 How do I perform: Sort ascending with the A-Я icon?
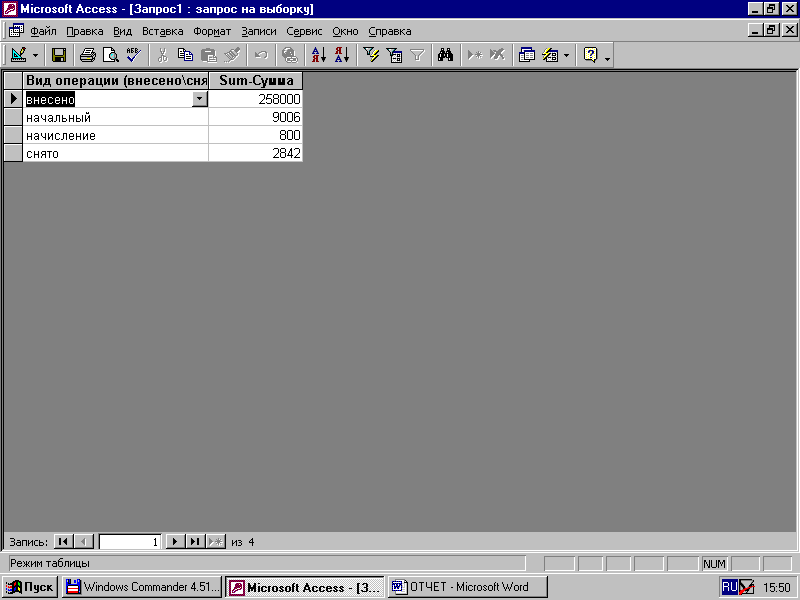(x=318, y=55)
